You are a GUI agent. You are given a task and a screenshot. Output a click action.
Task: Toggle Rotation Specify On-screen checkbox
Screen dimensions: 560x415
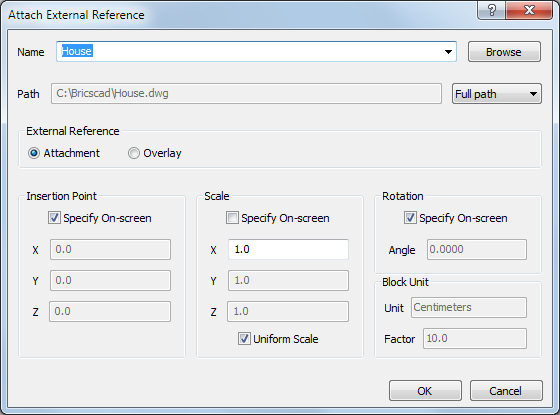410,218
